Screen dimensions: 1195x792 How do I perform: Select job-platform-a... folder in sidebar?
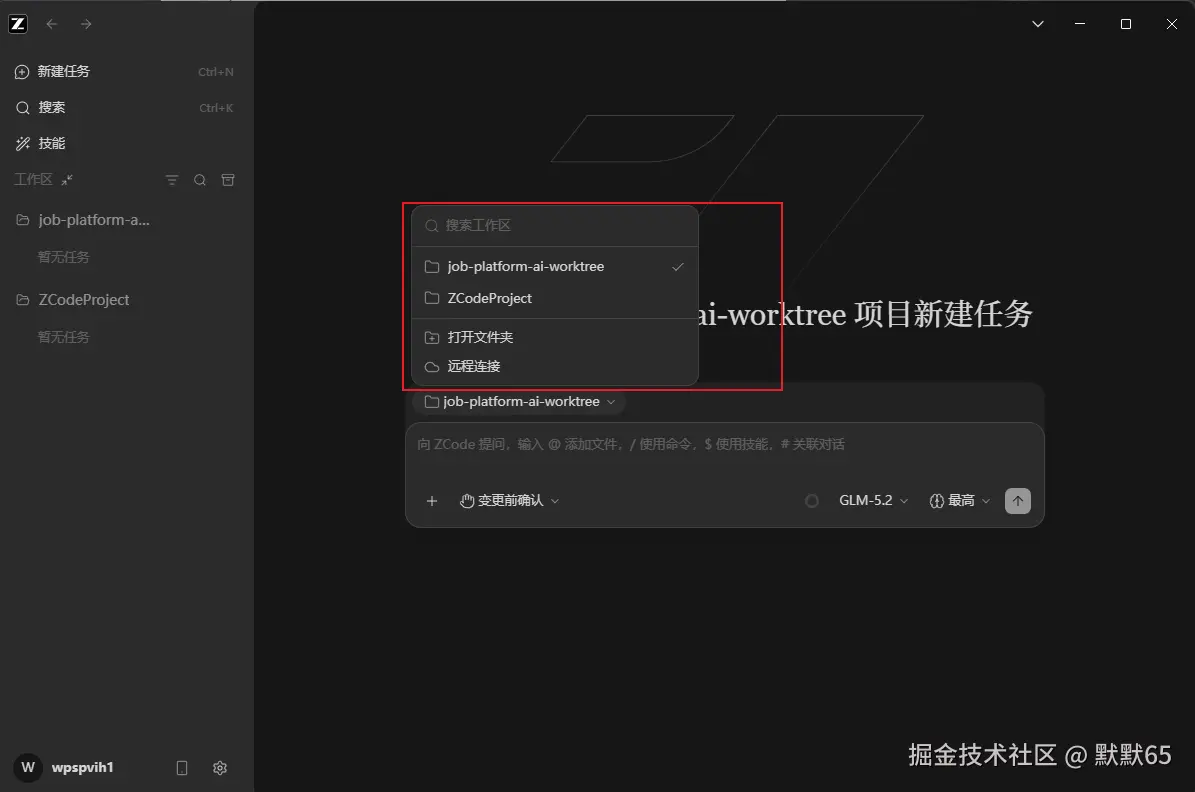coord(124,220)
